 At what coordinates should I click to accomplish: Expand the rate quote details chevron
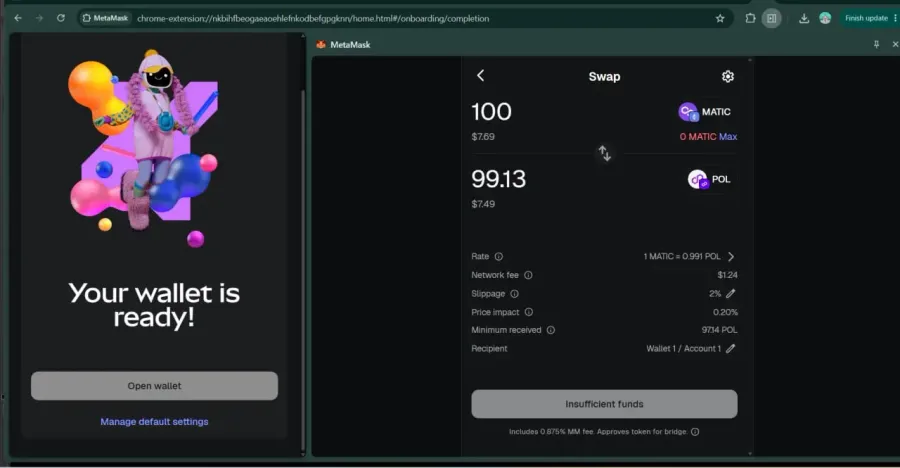(731, 257)
